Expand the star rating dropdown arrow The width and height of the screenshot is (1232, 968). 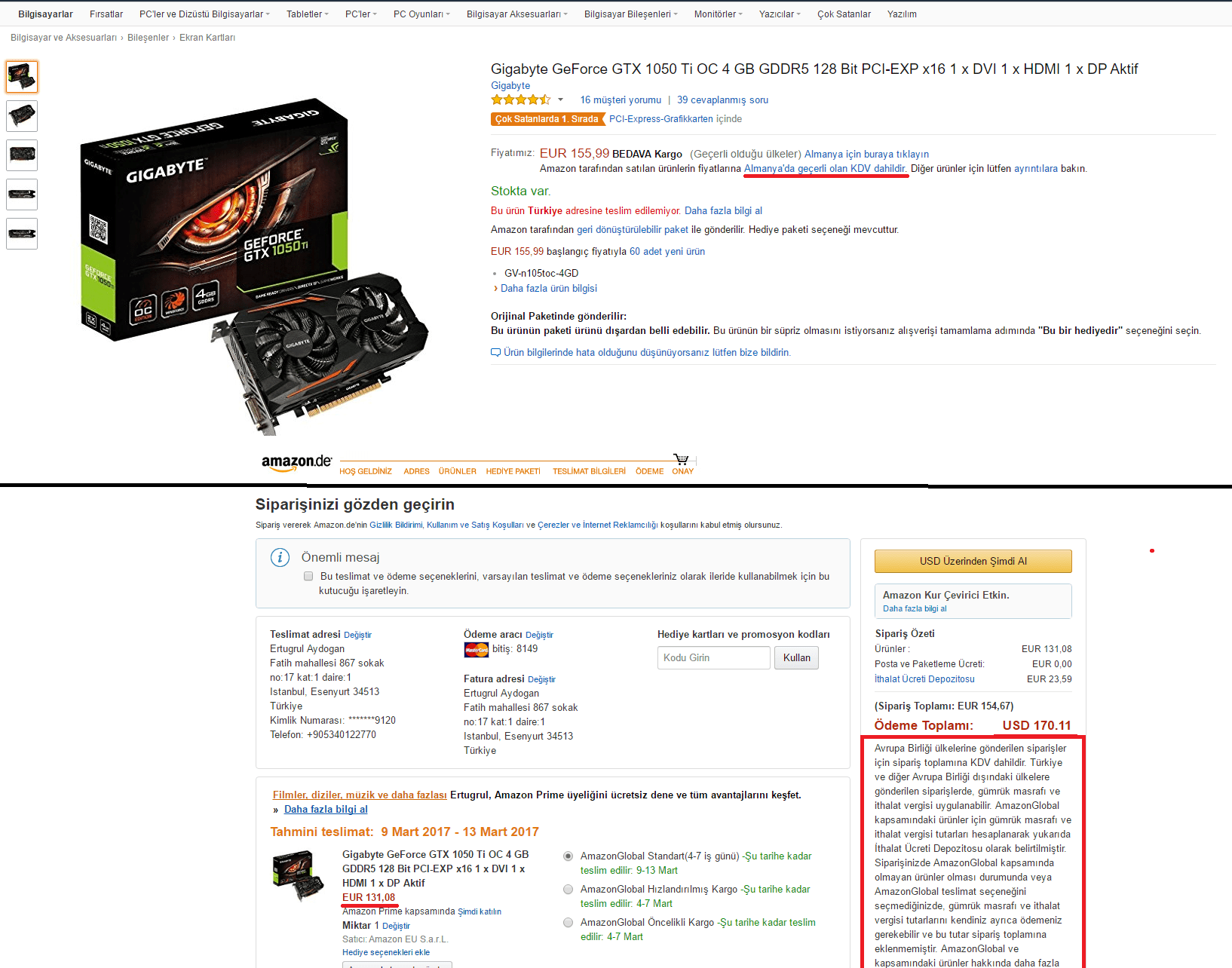[560, 100]
